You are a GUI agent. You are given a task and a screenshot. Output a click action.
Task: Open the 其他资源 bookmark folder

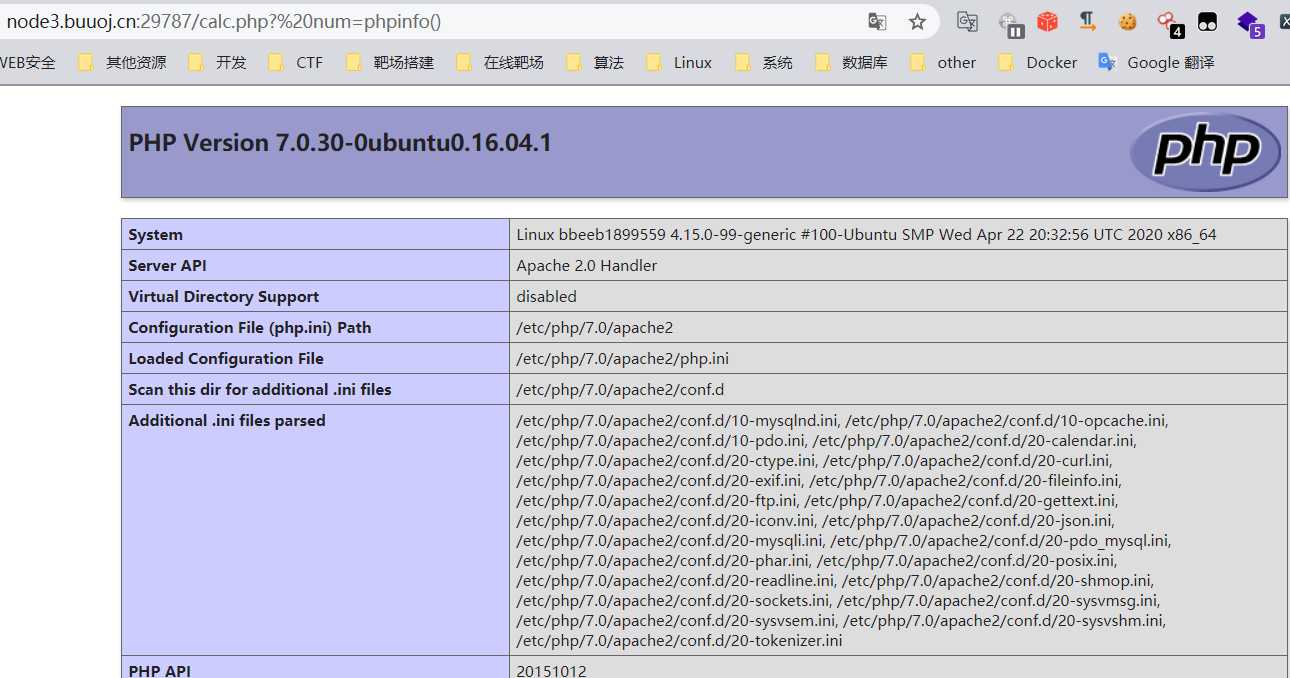point(123,62)
